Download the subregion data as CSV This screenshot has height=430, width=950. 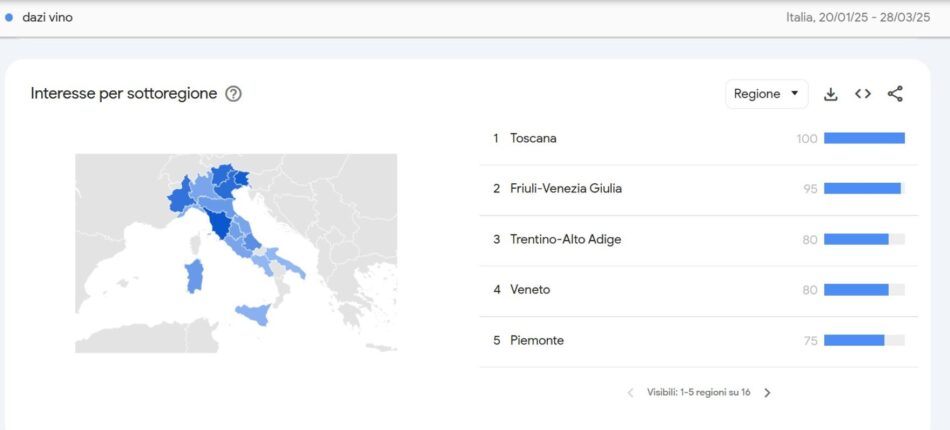[x=830, y=94]
